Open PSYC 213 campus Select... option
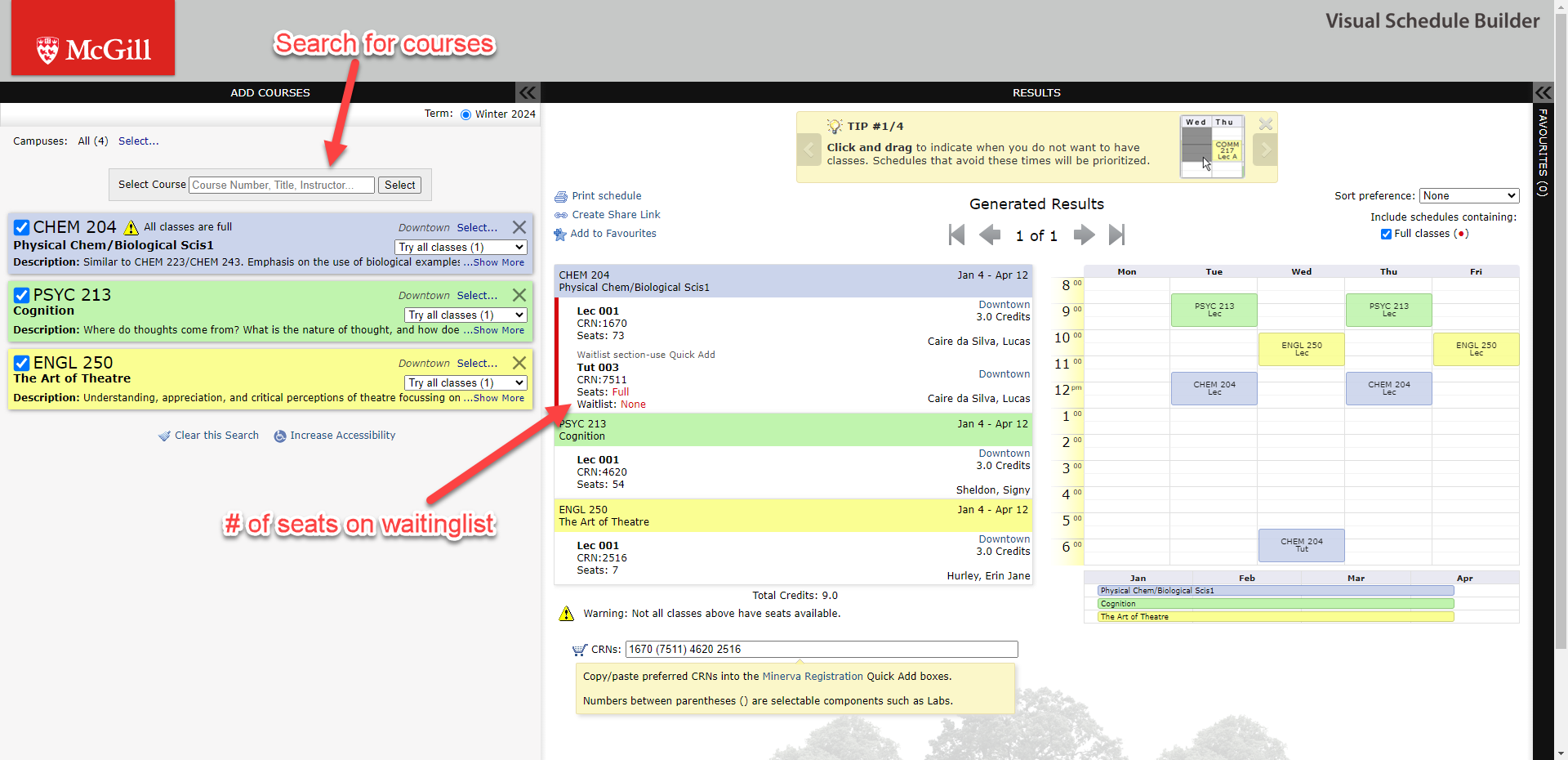1568x760 pixels. [x=477, y=296]
